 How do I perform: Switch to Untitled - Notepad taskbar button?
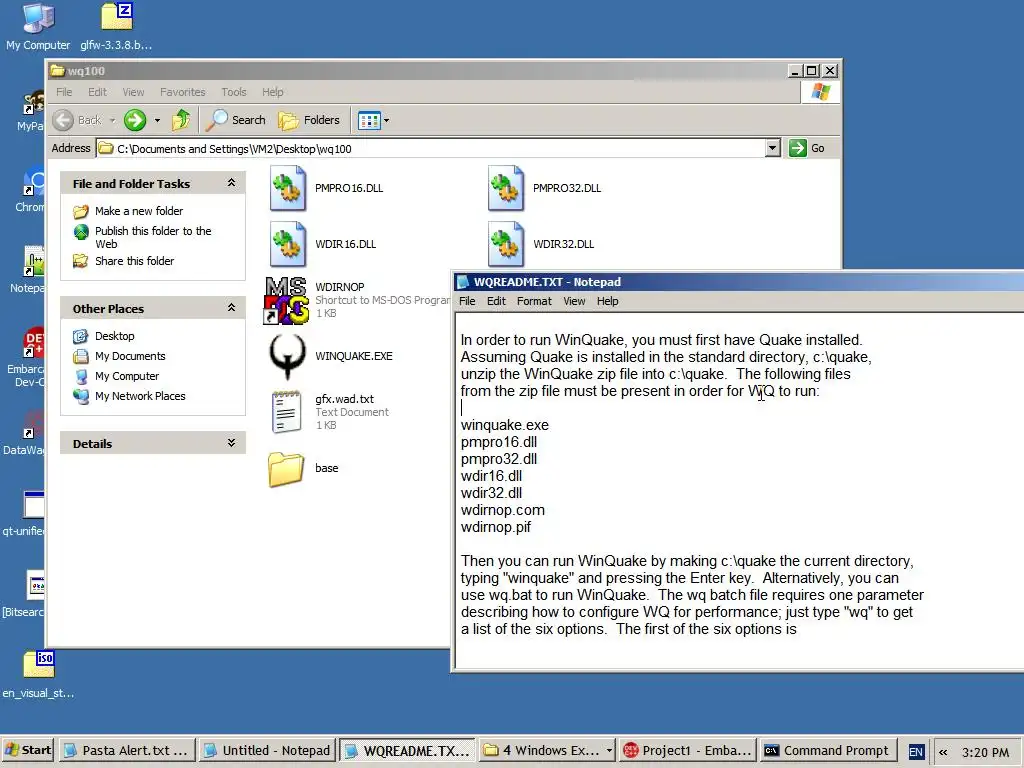(x=268, y=750)
